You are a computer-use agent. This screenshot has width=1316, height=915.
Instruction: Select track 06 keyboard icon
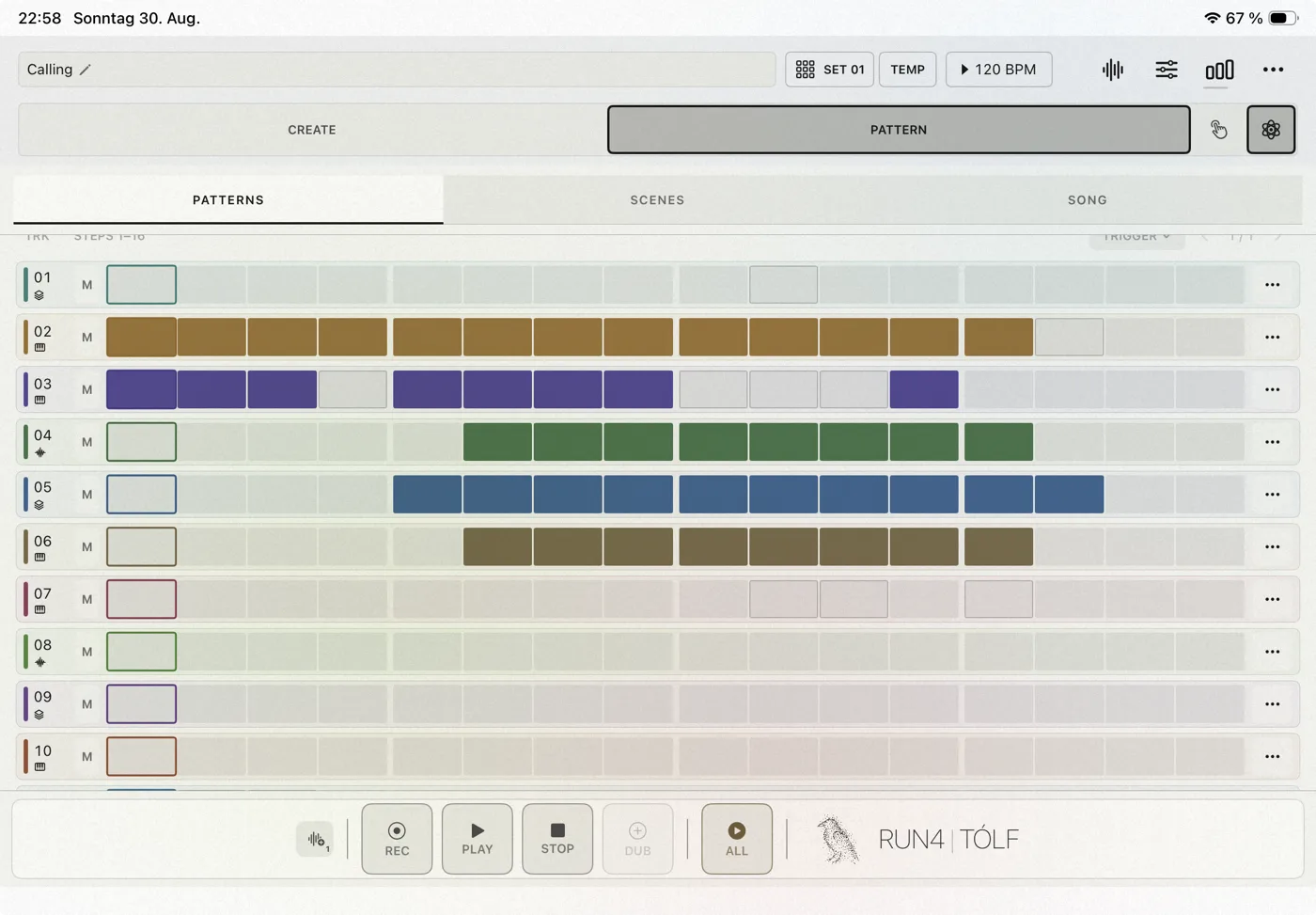click(x=39, y=558)
